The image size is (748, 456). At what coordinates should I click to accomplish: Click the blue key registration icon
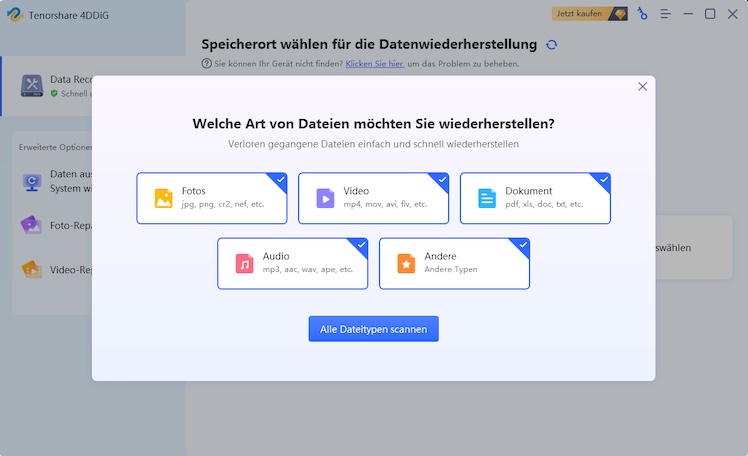click(x=642, y=14)
